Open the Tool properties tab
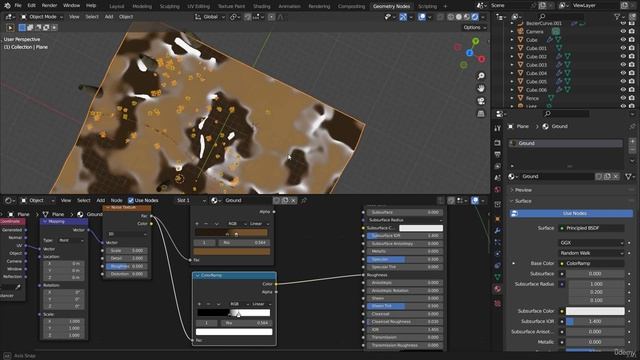The width and height of the screenshot is (640, 360). click(x=497, y=128)
